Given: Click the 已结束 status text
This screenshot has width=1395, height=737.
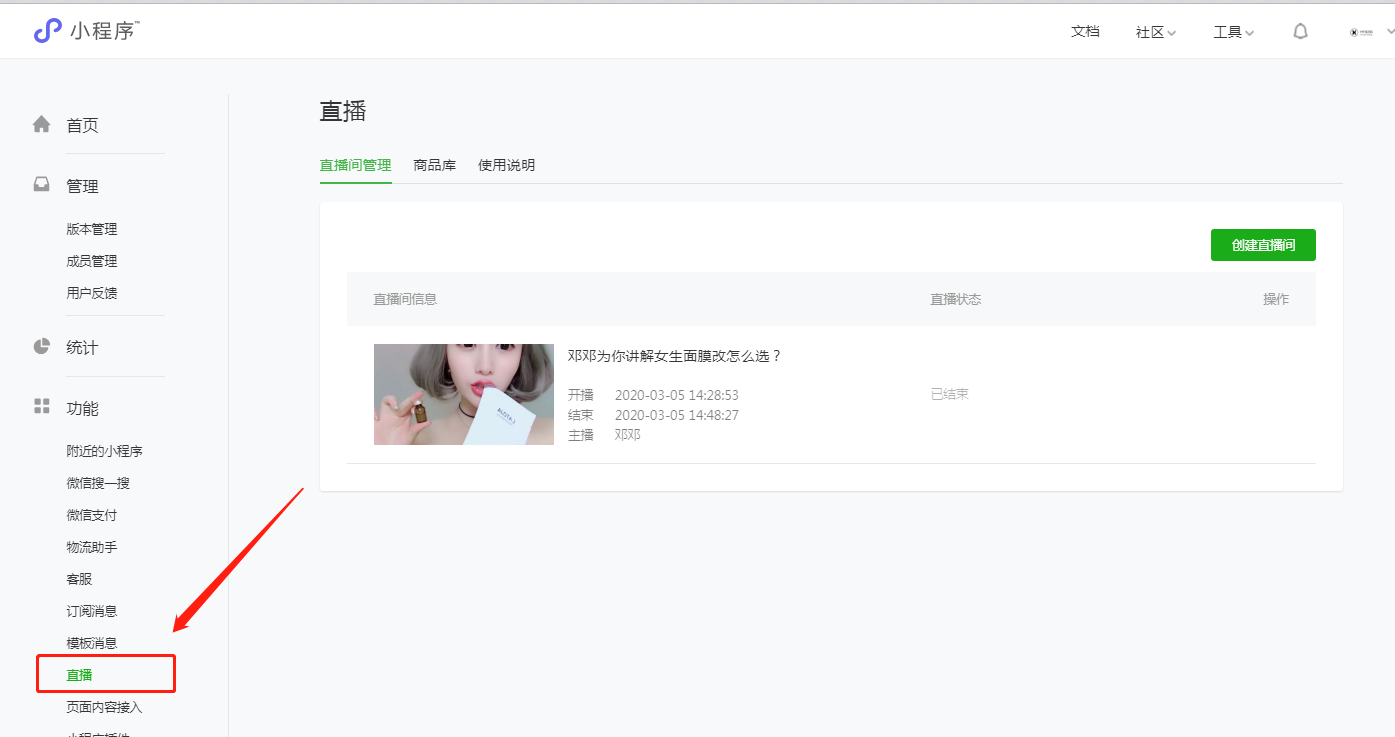Looking at the screenshot, I should tap(949, 394).
